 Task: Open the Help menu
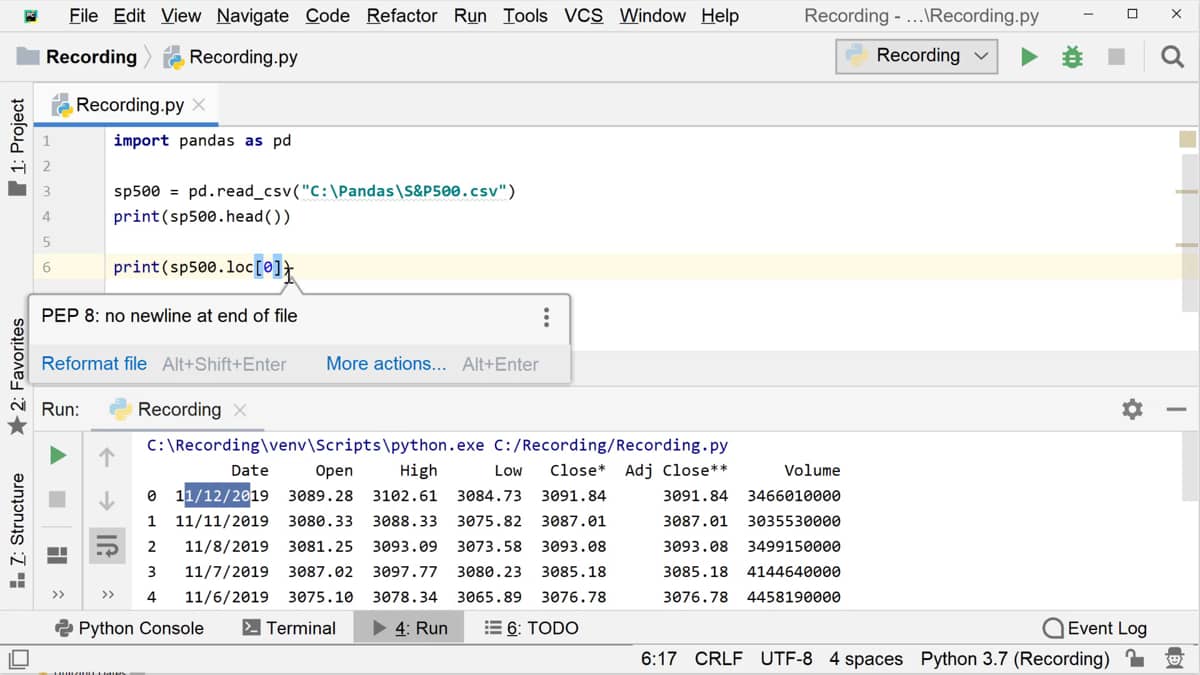pos(720,16)
